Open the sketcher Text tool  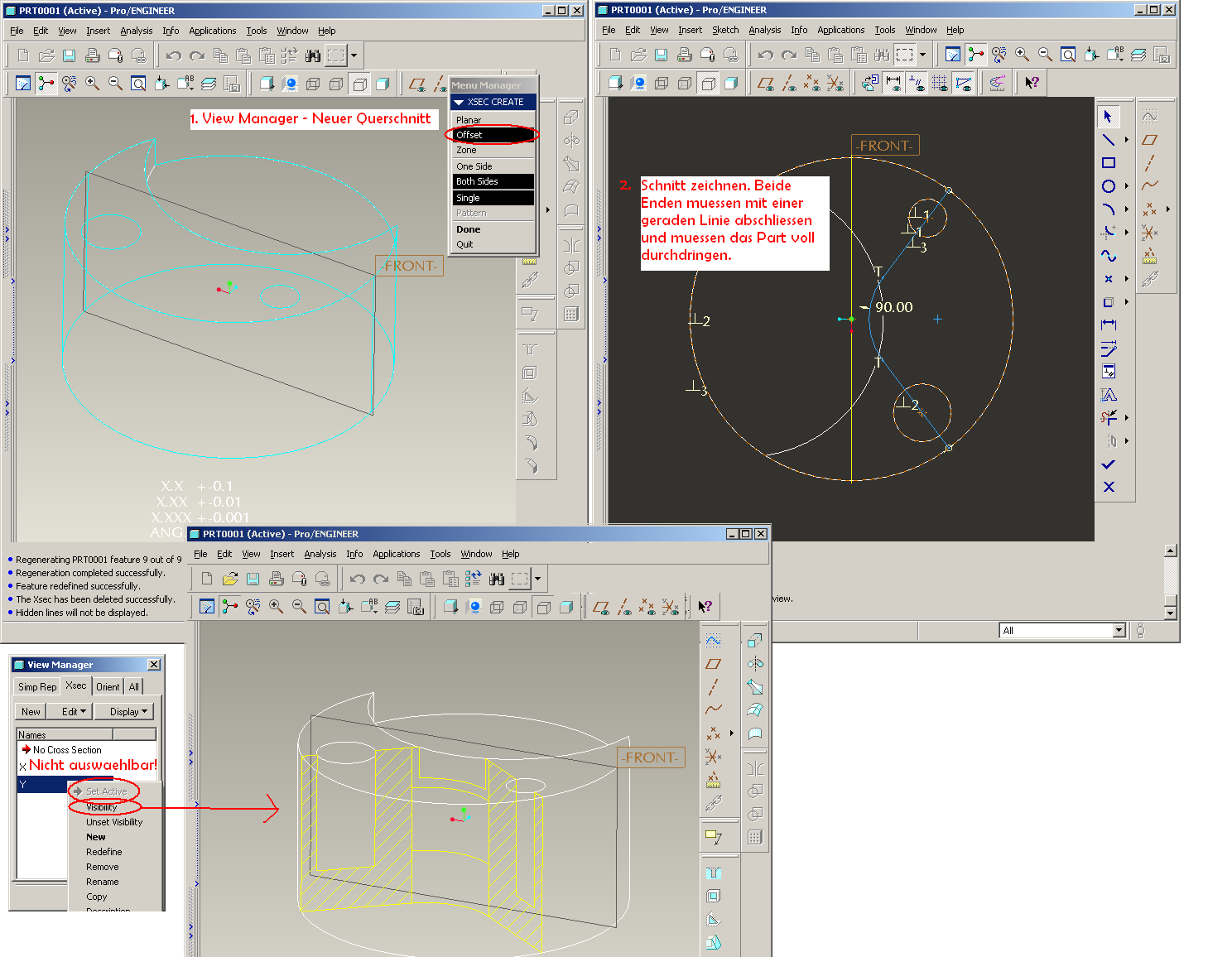[1109, 395]
